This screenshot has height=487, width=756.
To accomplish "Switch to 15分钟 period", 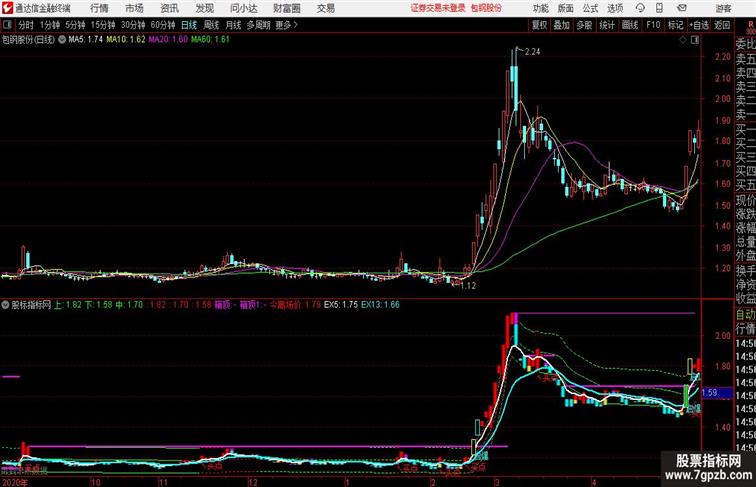I will 103,25.
